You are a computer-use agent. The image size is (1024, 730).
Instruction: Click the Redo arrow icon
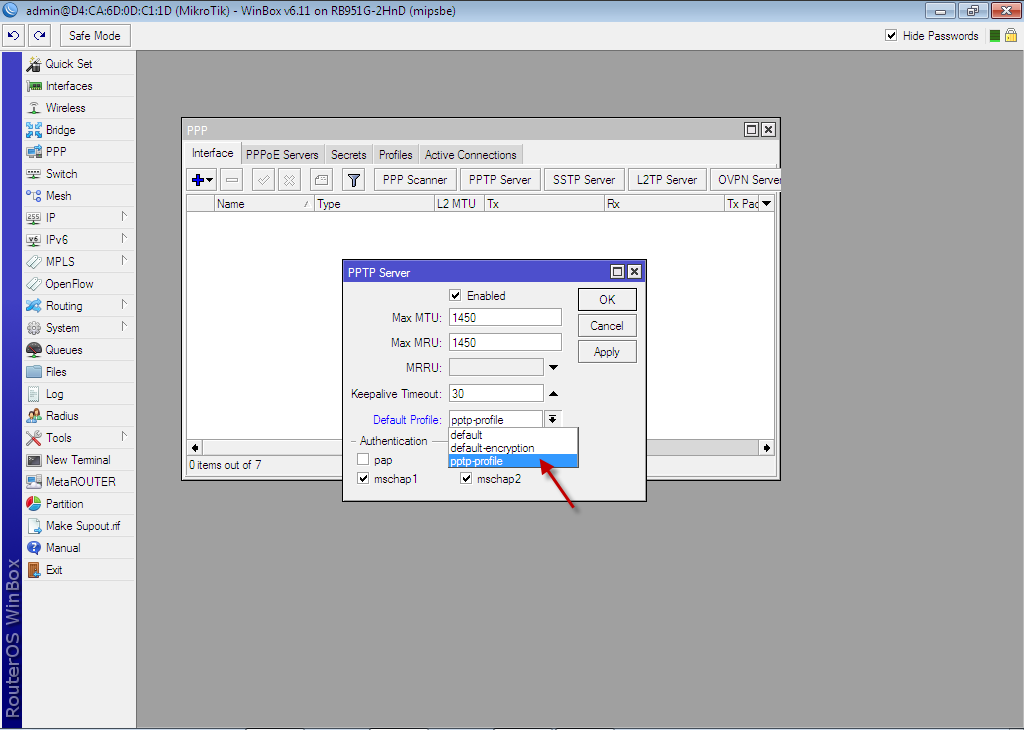[x=40, y=36]
